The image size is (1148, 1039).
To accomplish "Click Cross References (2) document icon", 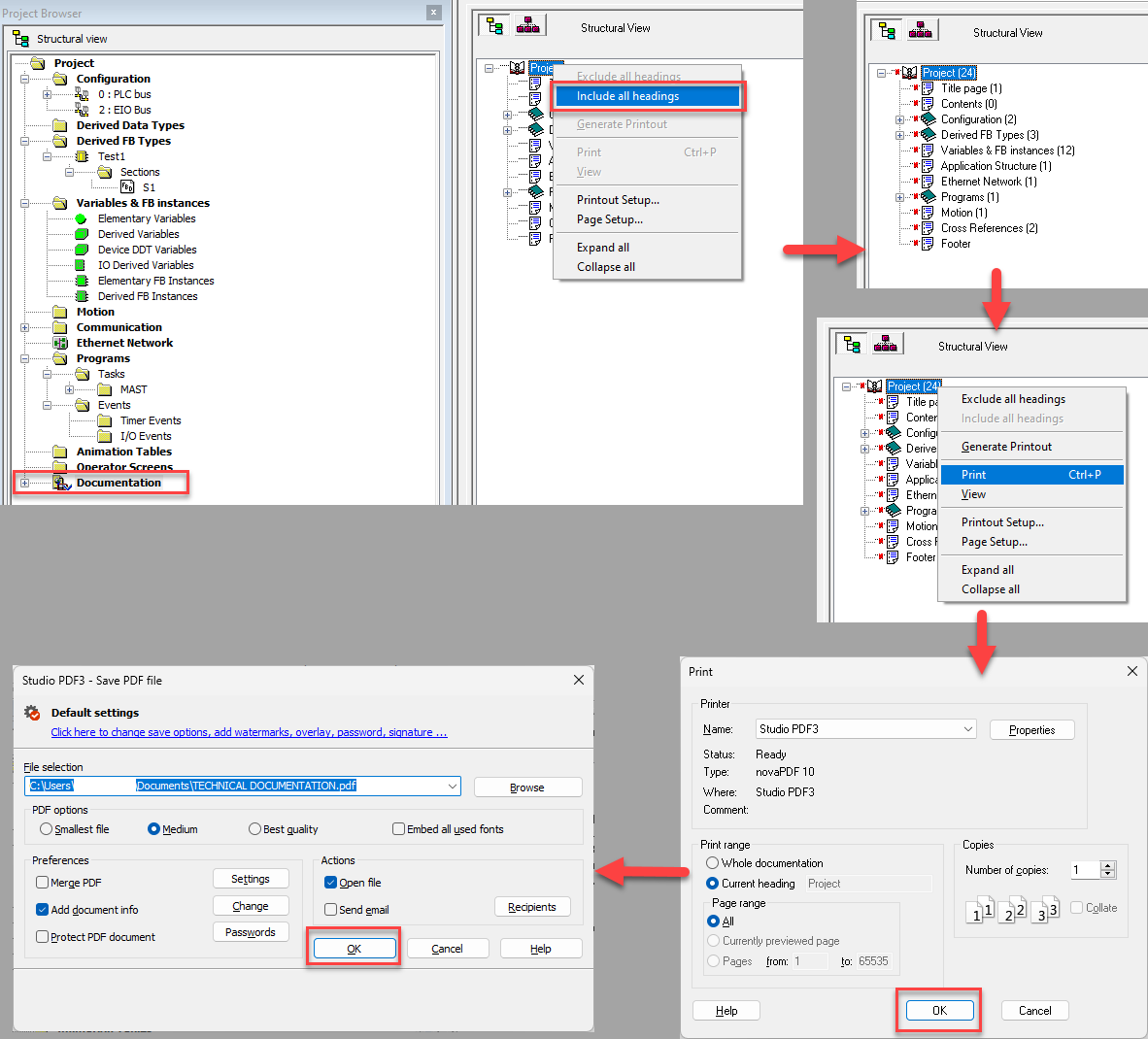I will click(x=928, y=228).
